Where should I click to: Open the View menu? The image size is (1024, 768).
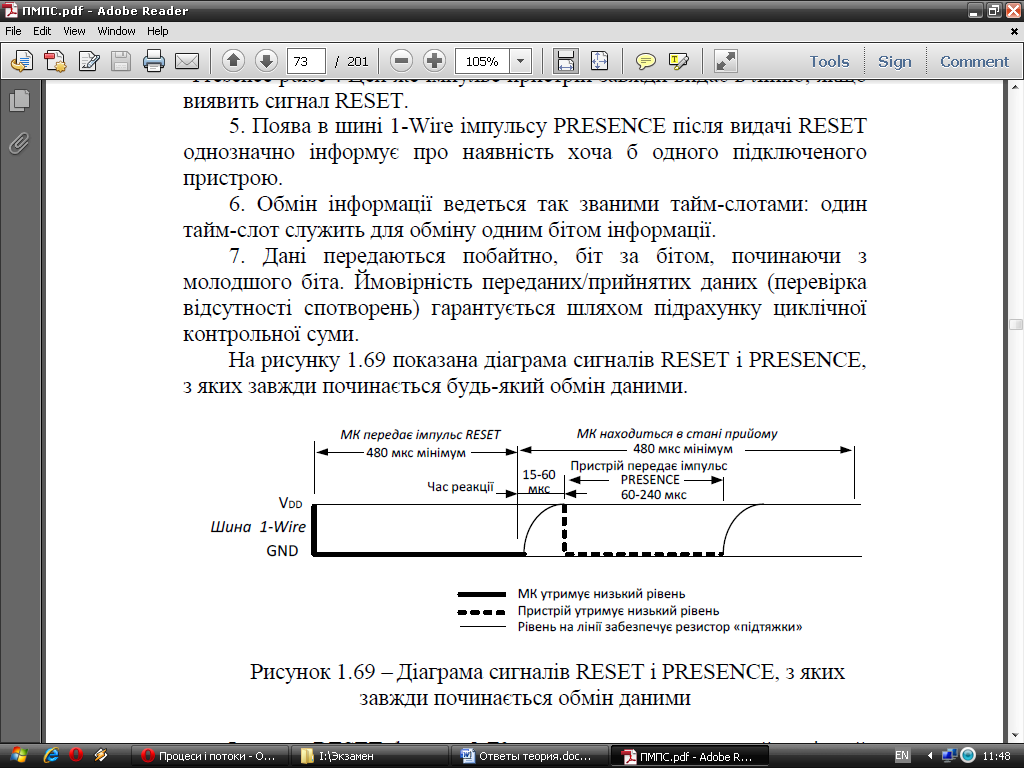pyautogui.click(x=74, y=31)
